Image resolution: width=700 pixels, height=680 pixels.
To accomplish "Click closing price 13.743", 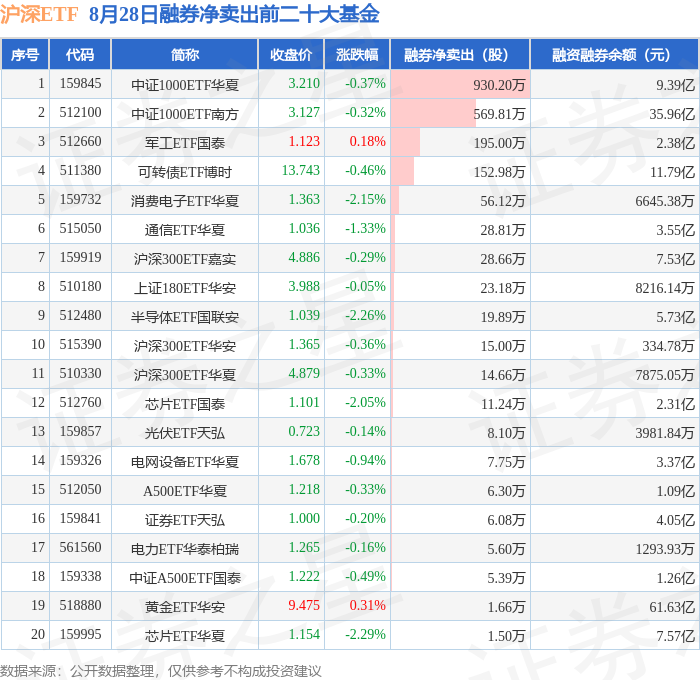I will tap(301, 171).
